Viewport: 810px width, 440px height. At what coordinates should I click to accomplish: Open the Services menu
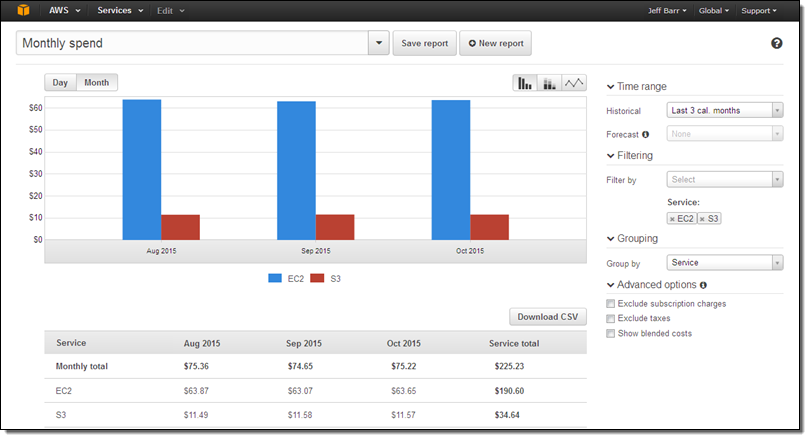(120, 11)
